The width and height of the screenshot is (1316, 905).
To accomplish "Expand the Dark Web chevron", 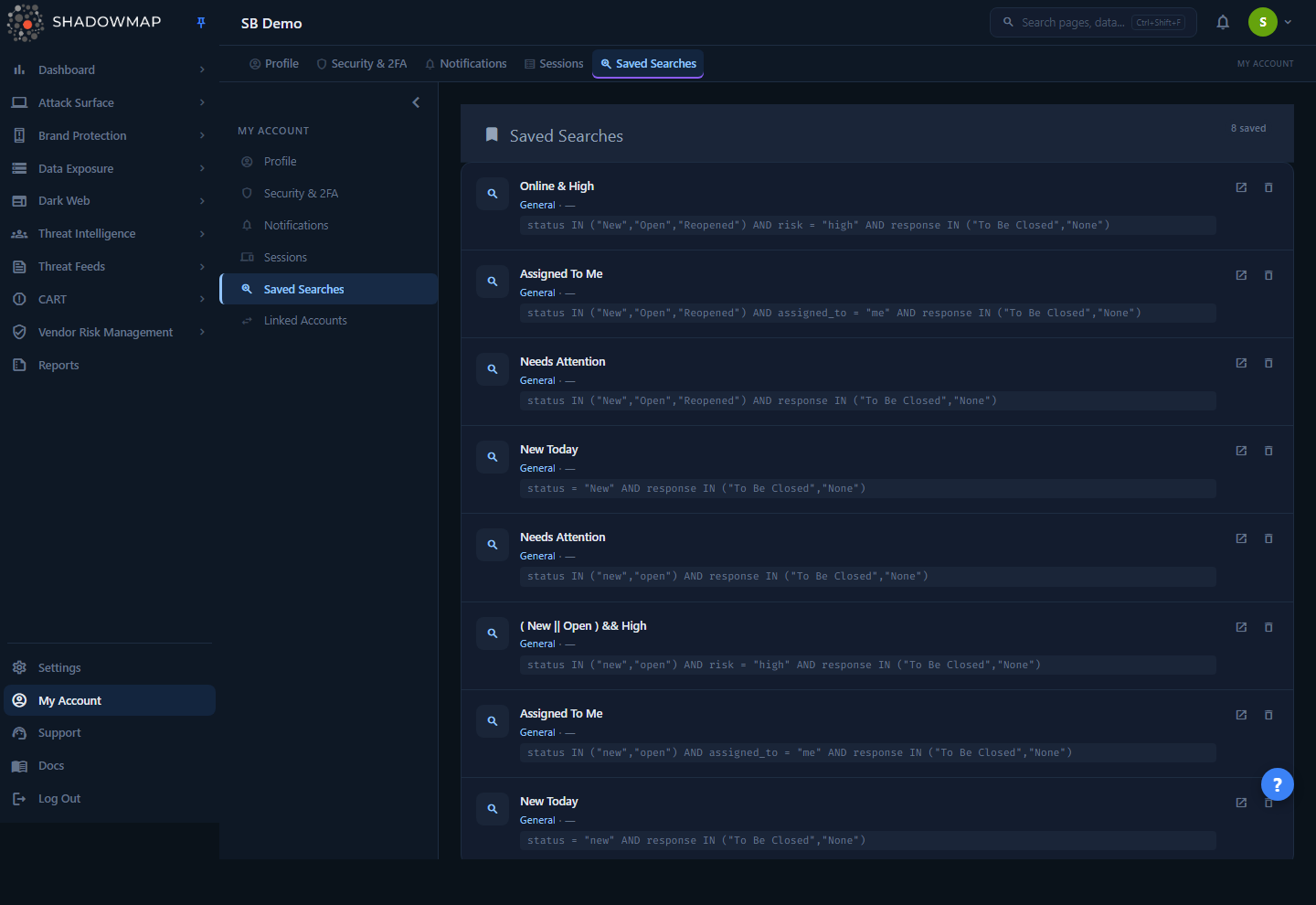I will click(x=202, y=201).
